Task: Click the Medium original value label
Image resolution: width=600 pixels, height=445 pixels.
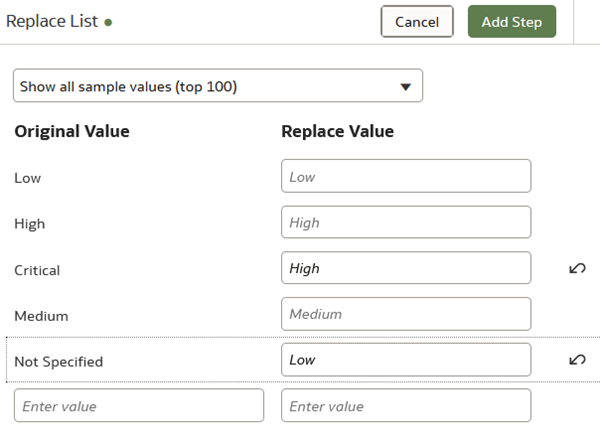Action: [x=40, y=316]
